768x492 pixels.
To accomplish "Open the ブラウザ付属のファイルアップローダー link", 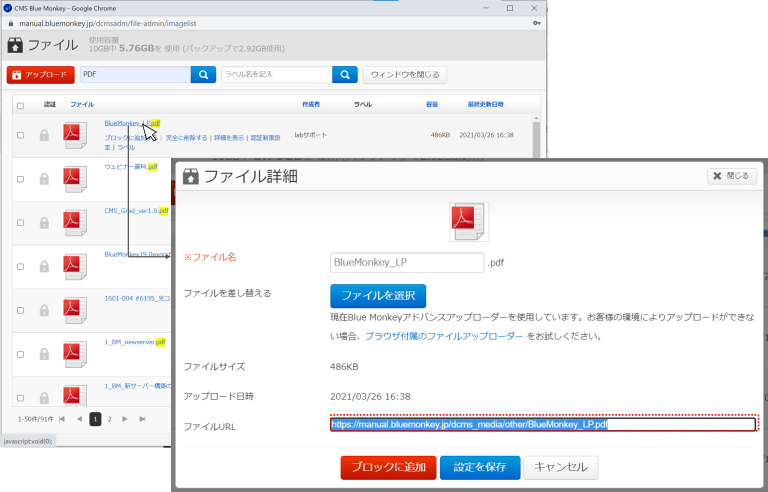I will click(x=444, y=336).
